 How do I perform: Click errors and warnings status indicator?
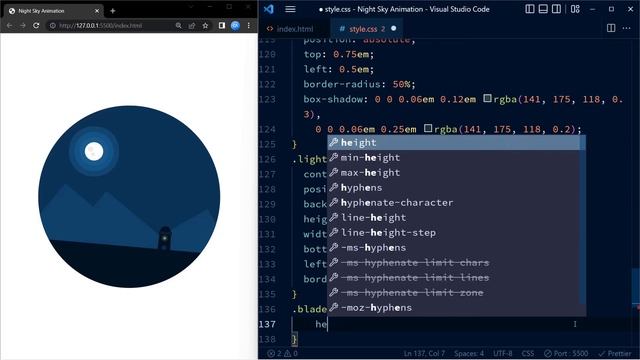(x=282, y=353)
